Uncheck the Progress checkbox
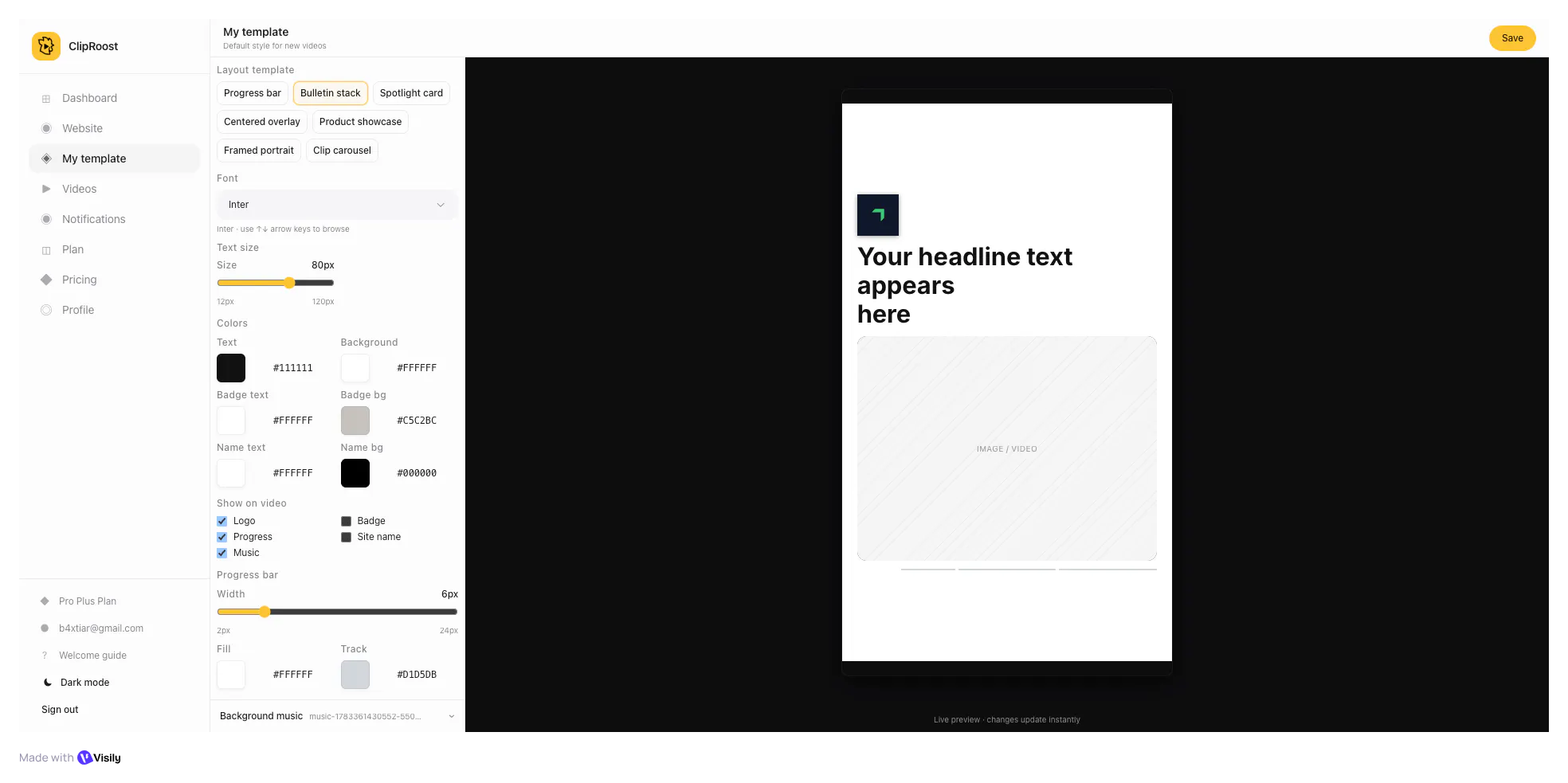 click(x=222, y=537)
